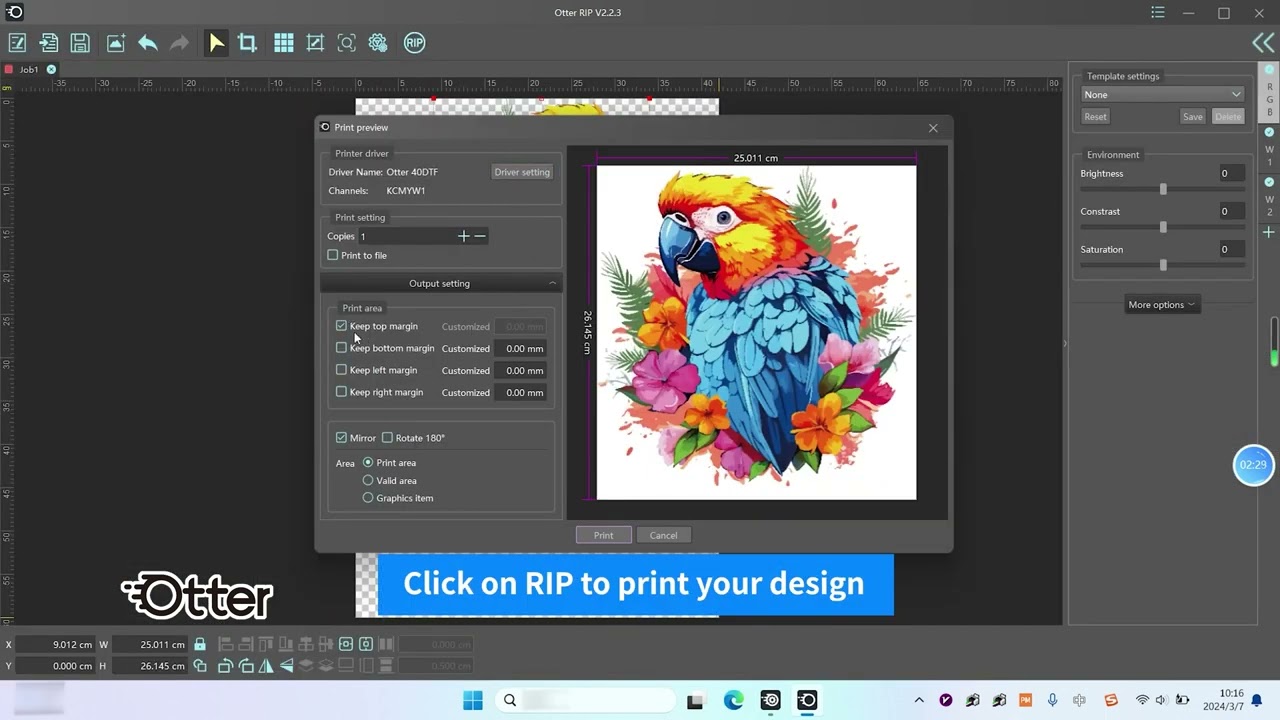1280x720 pixels.
Task: Click the flip horizontal triangle icon
Action: pos(266,666)
